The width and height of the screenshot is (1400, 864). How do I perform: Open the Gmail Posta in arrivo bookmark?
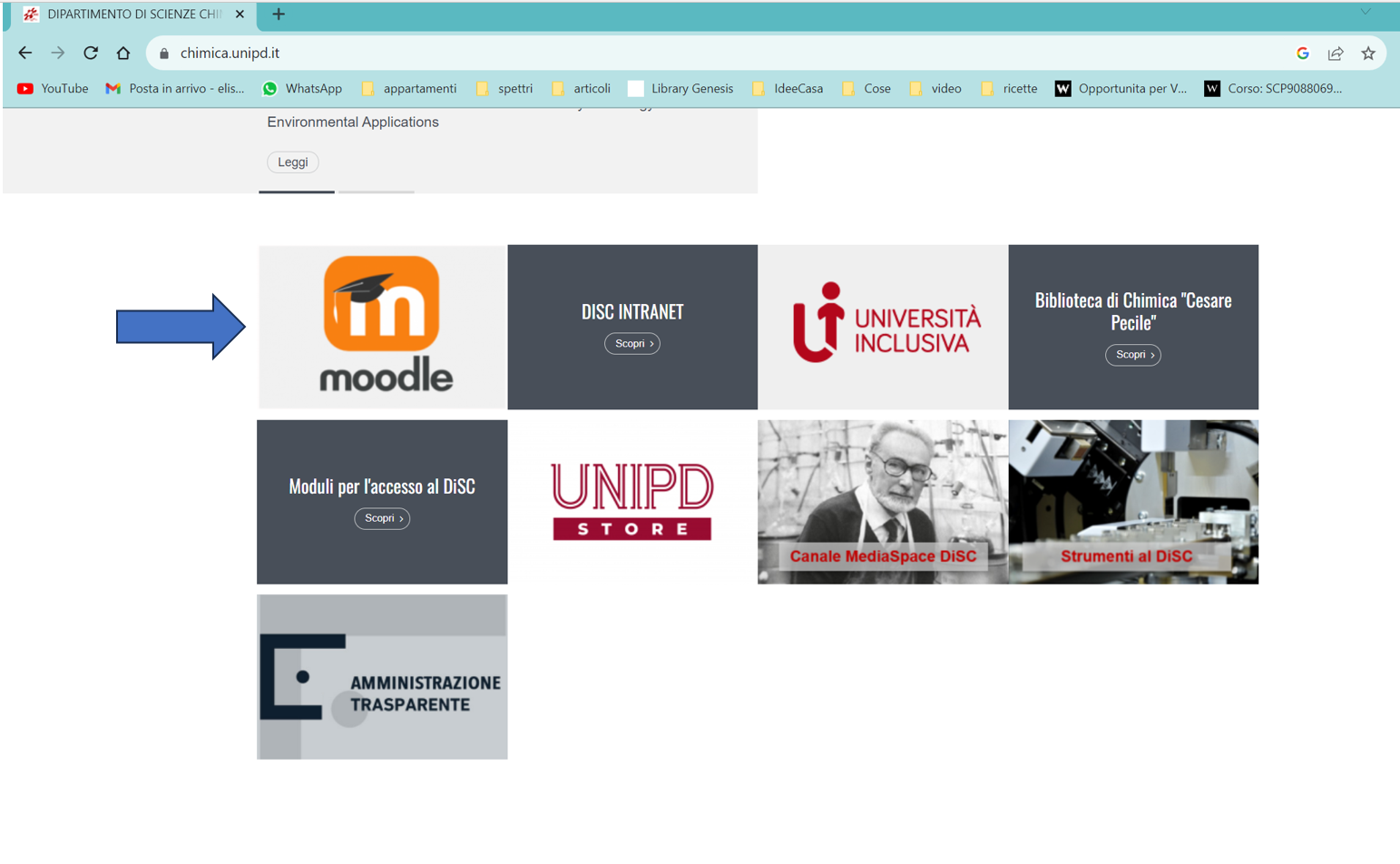coord(175,89)
